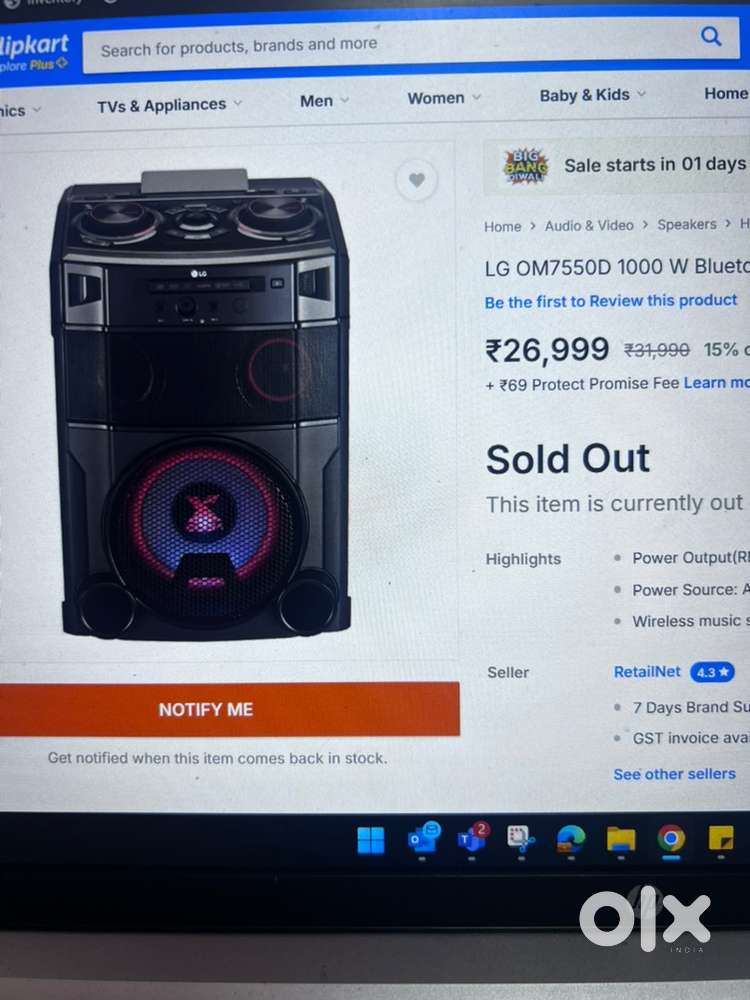Click the LG speaker product image

click(201, 404)
